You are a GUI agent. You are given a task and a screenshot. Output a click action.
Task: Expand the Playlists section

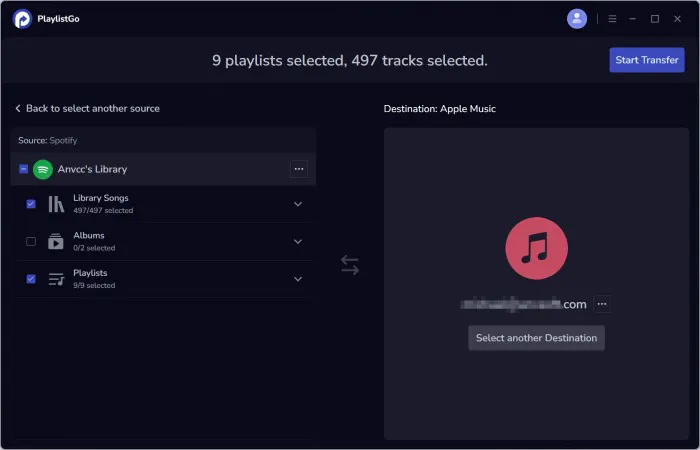[x=298, y=279]
